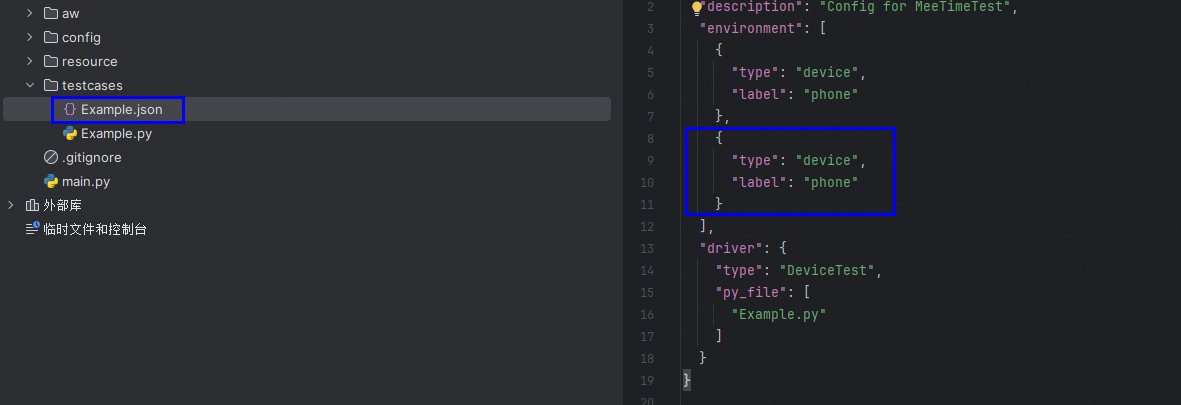Expand the resource folder chevron
Screen dimensions: 1181x405
point(29,62)
